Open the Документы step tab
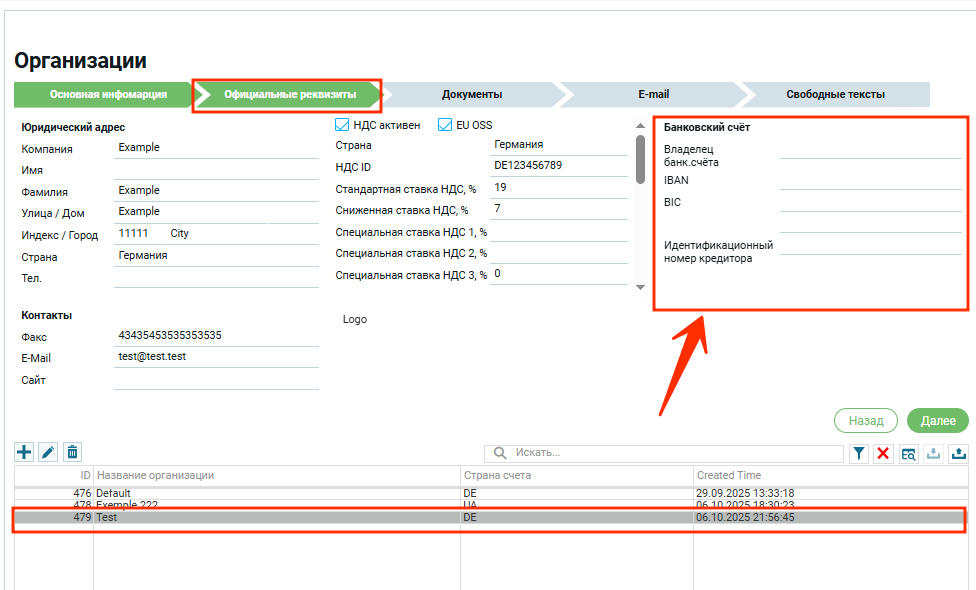976x590 pixels. (x=471, y=94)
